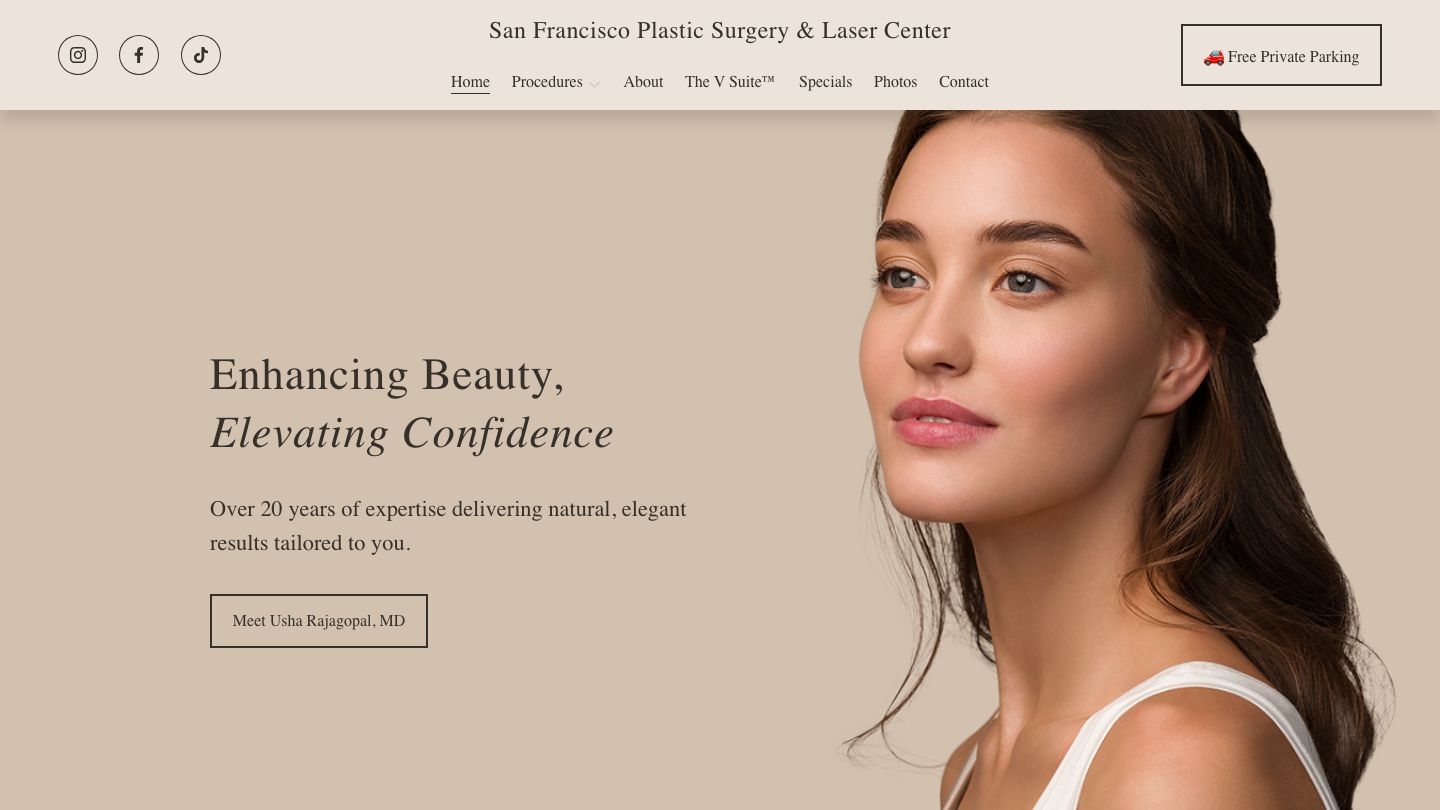Click the red car emoji in parking button

[1213, 57]
